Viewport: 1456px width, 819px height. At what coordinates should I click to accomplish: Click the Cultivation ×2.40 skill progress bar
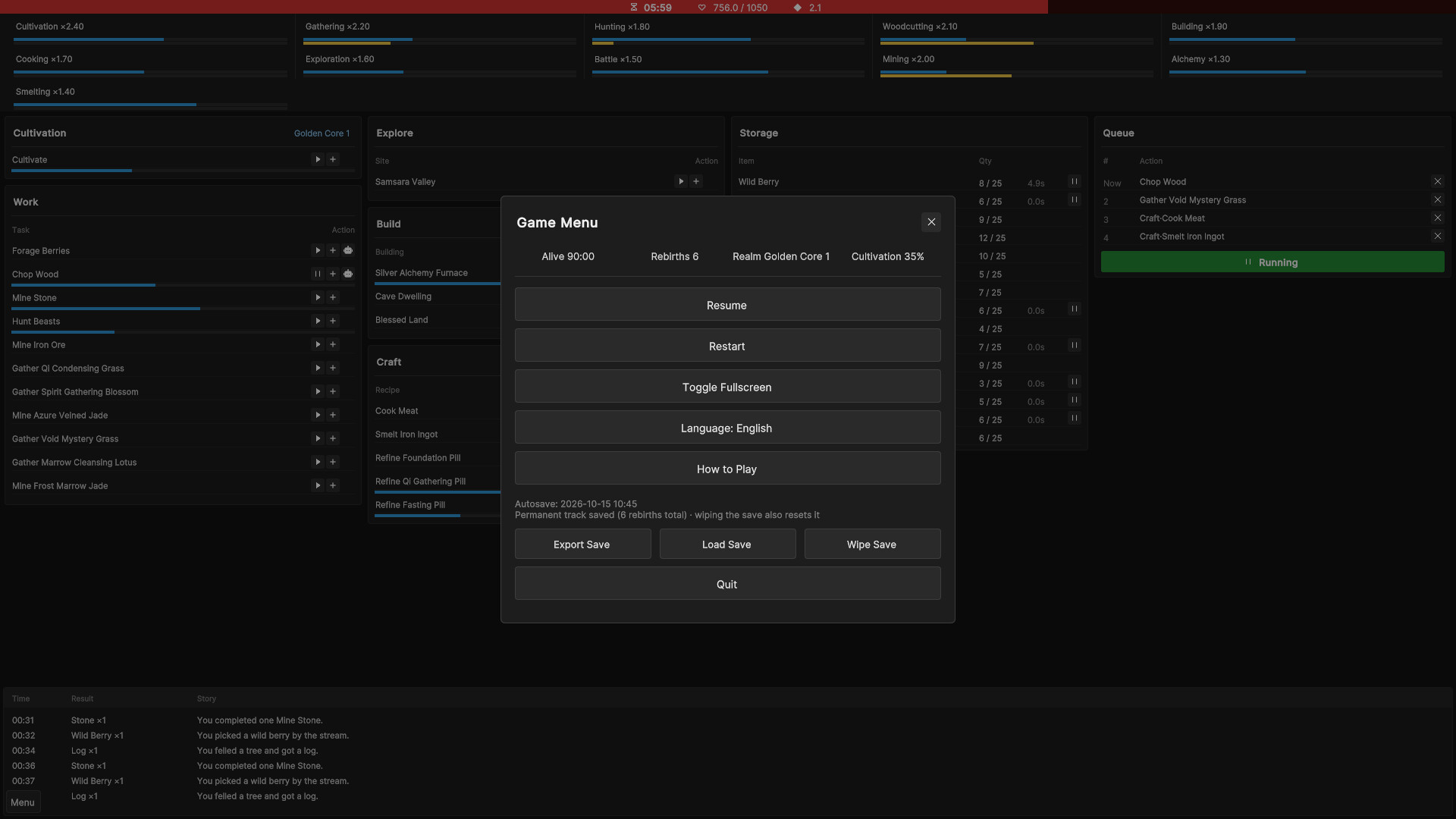(x=150, y=39)
